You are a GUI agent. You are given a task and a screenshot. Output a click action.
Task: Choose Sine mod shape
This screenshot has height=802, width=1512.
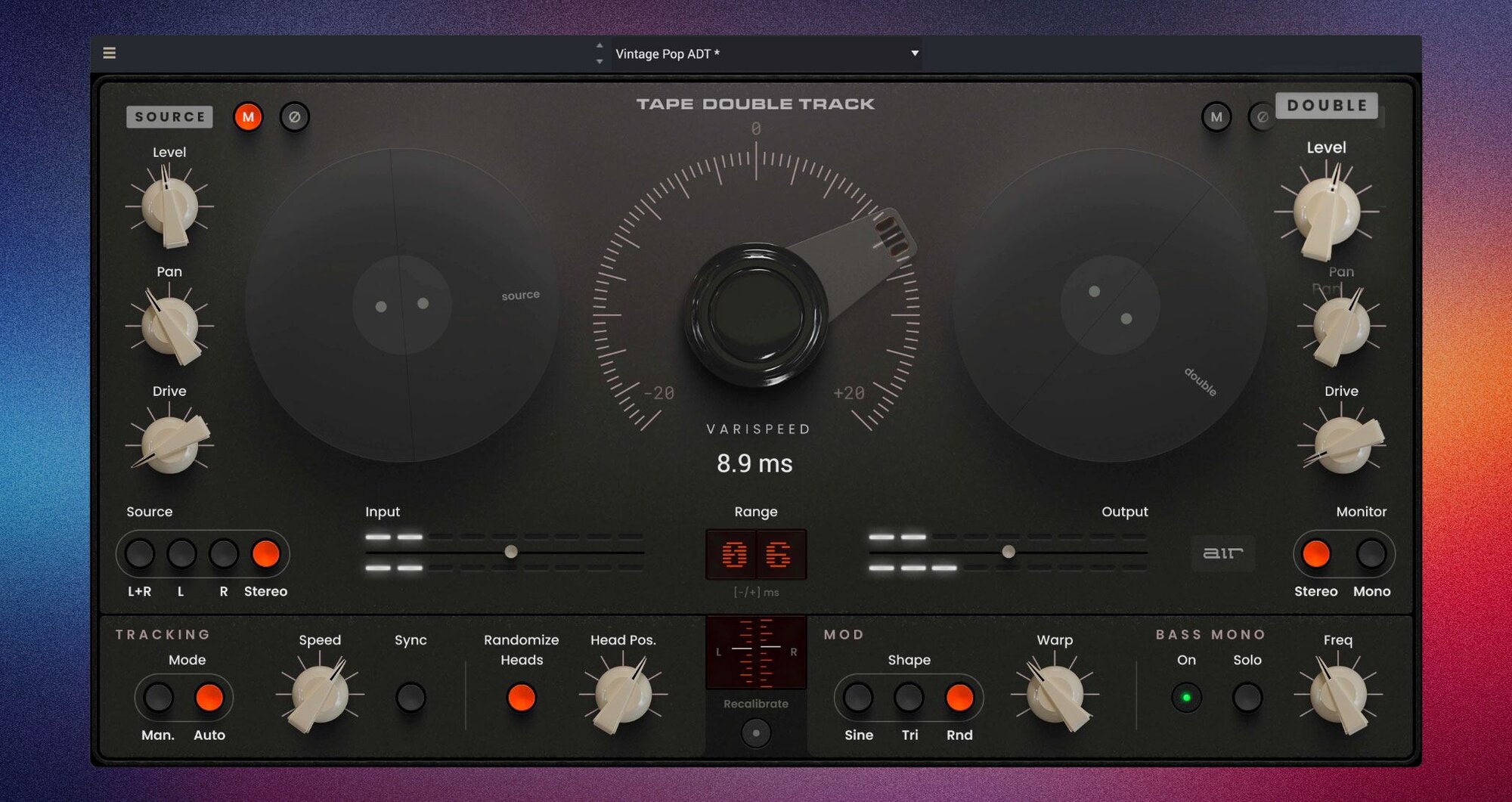pyautogui.click(x=858, y=697)
